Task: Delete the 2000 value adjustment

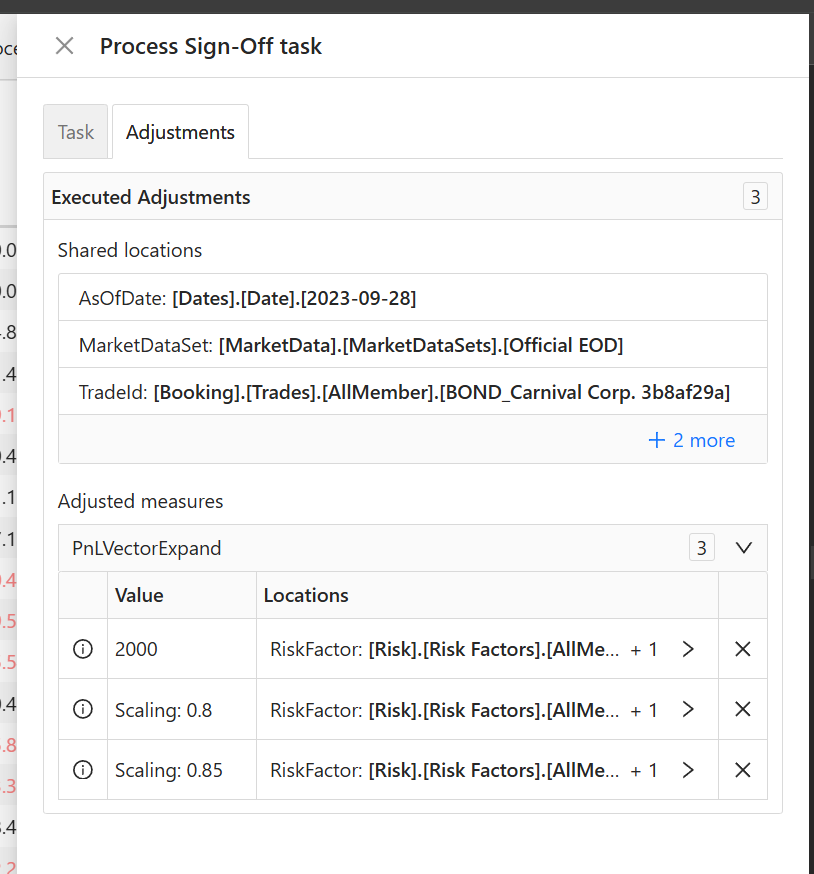Action: (x=743, y=649)
